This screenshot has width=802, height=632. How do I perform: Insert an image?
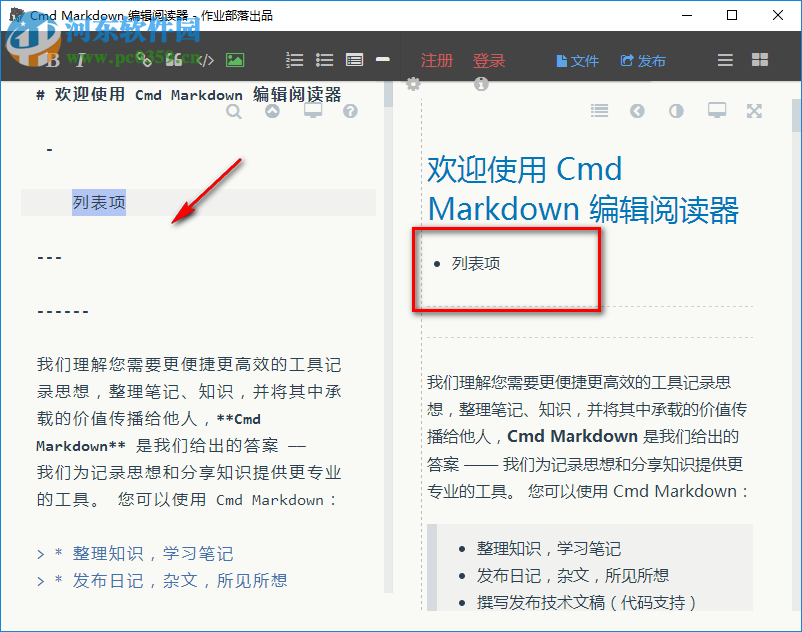pyautogui.click(x=233, y=59)
